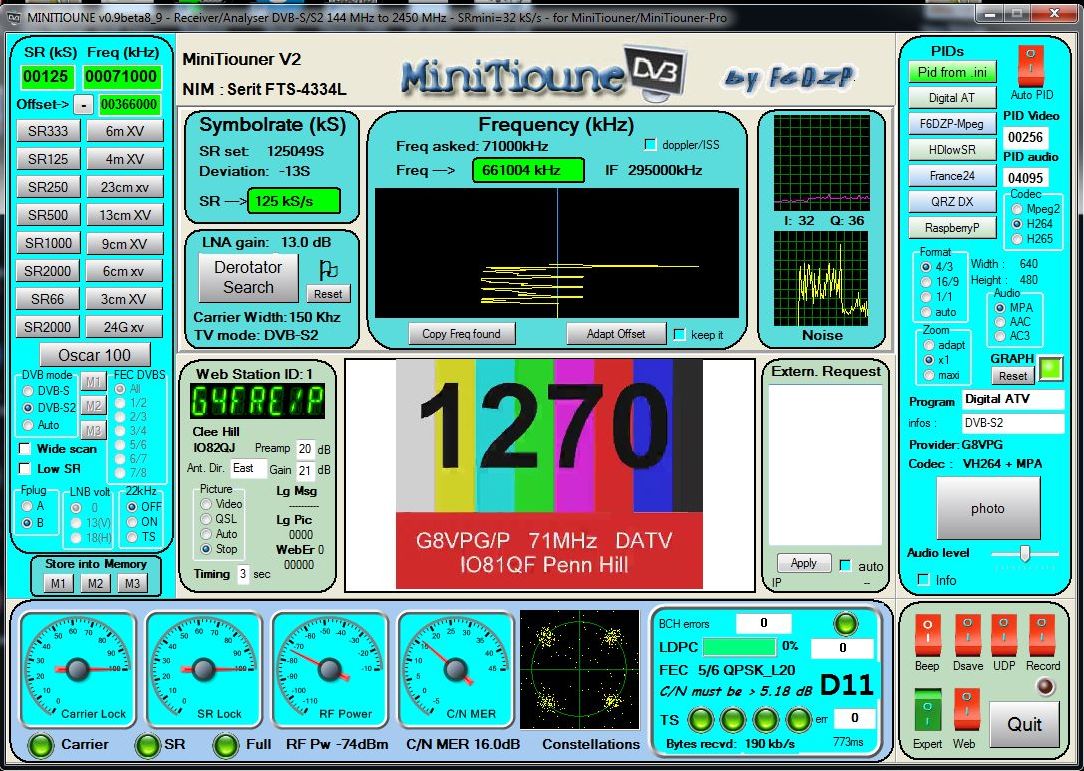
Task: Uncheck the Extern. Request auto checkbox
Action: pyautogui.click(x=845, y=566)
